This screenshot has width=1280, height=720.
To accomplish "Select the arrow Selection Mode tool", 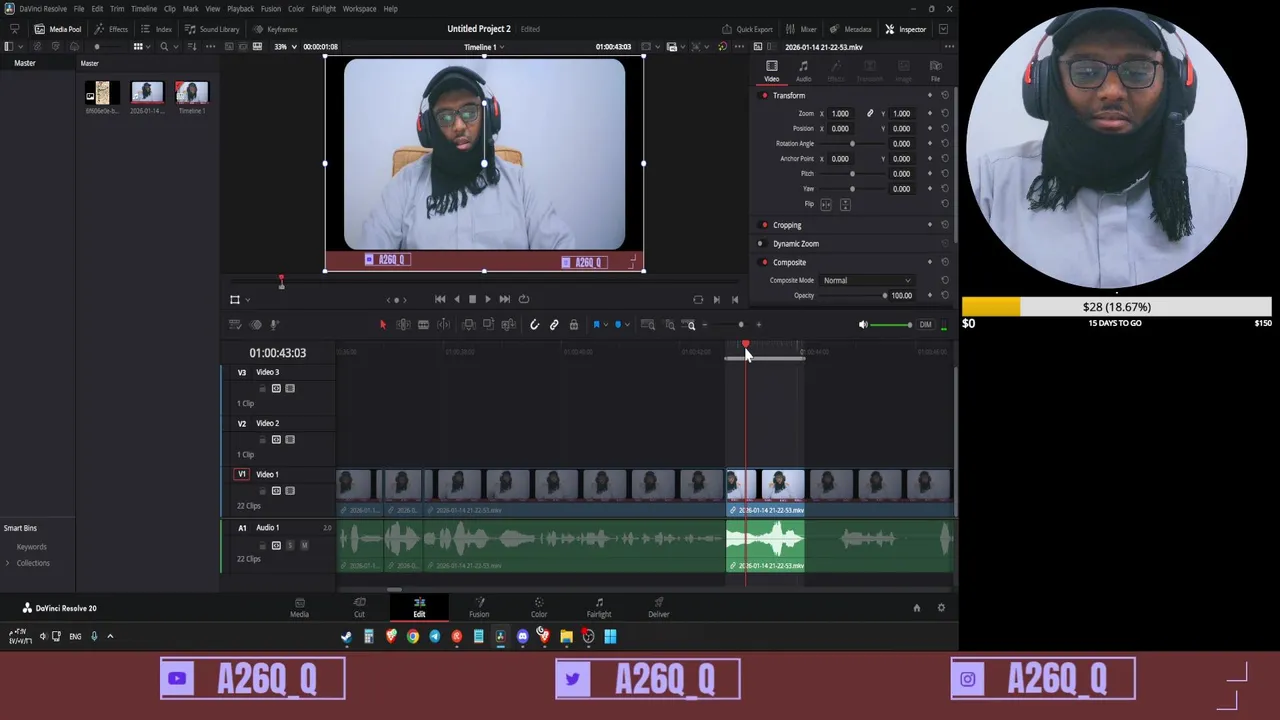I will click(382, 325).
